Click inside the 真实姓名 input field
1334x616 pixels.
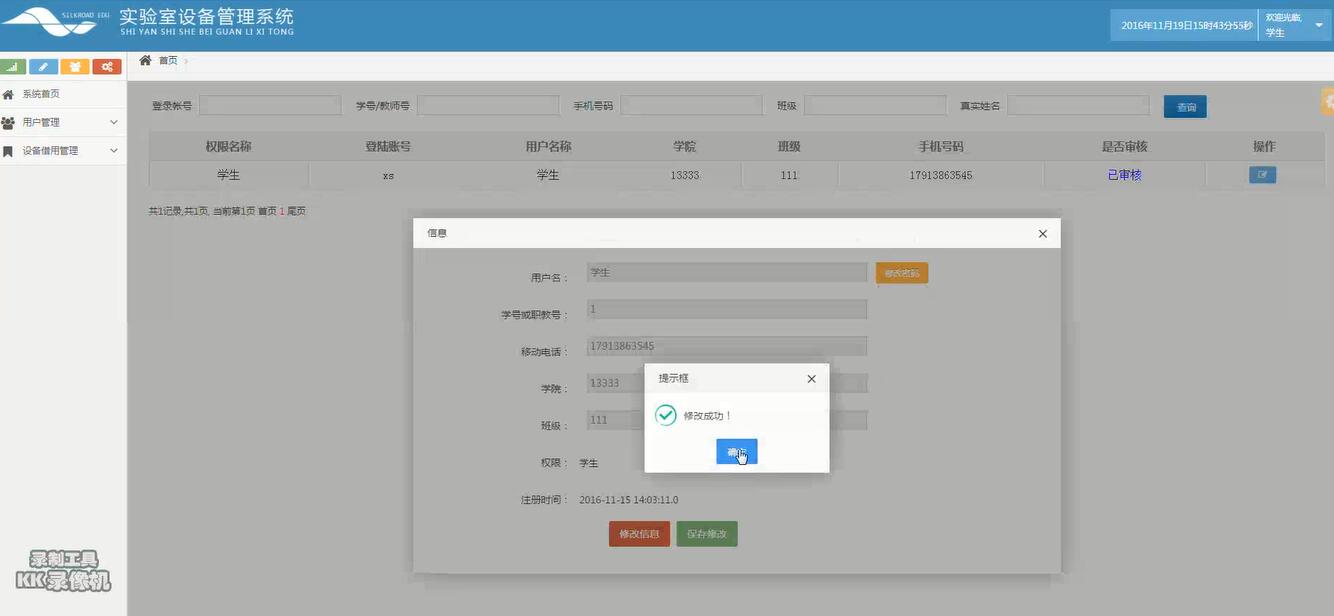click(x=1078, y=102)
